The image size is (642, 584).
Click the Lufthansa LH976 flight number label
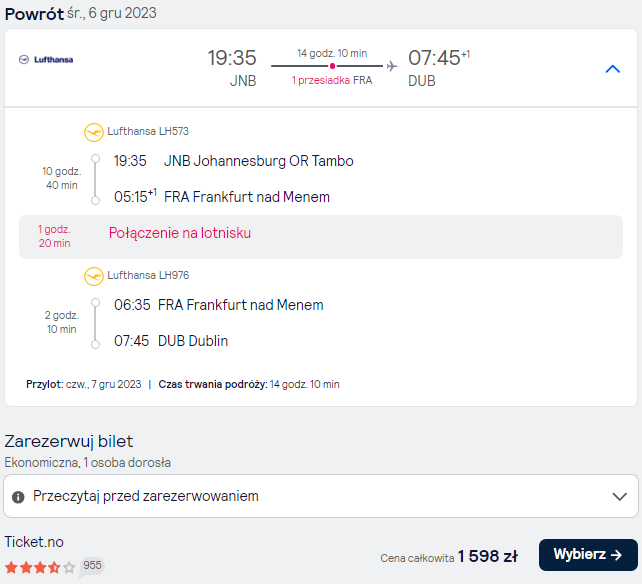click(x=148, y=275)
